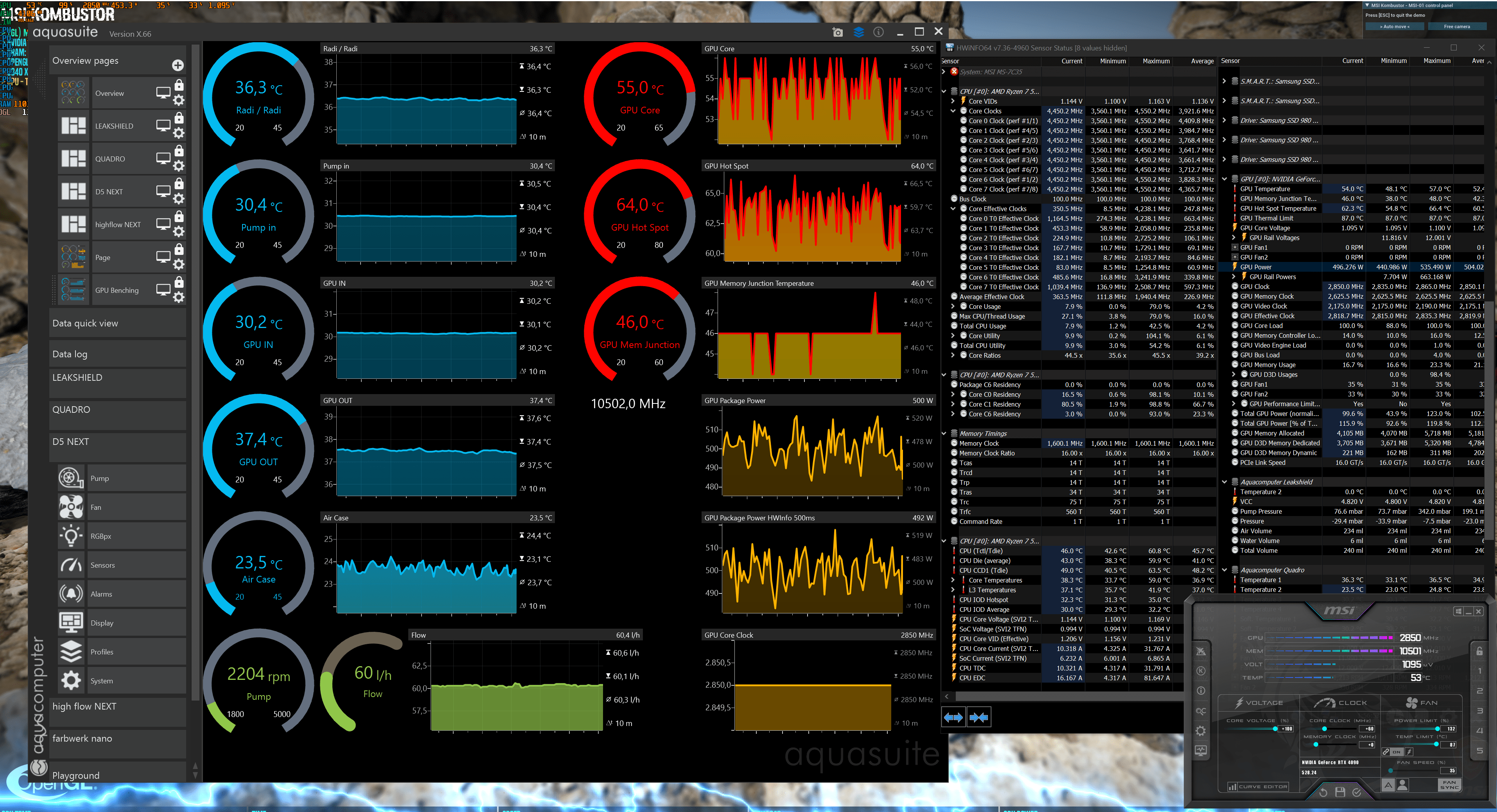Toggle lock on the Overview page

click(x=179, y=85)
